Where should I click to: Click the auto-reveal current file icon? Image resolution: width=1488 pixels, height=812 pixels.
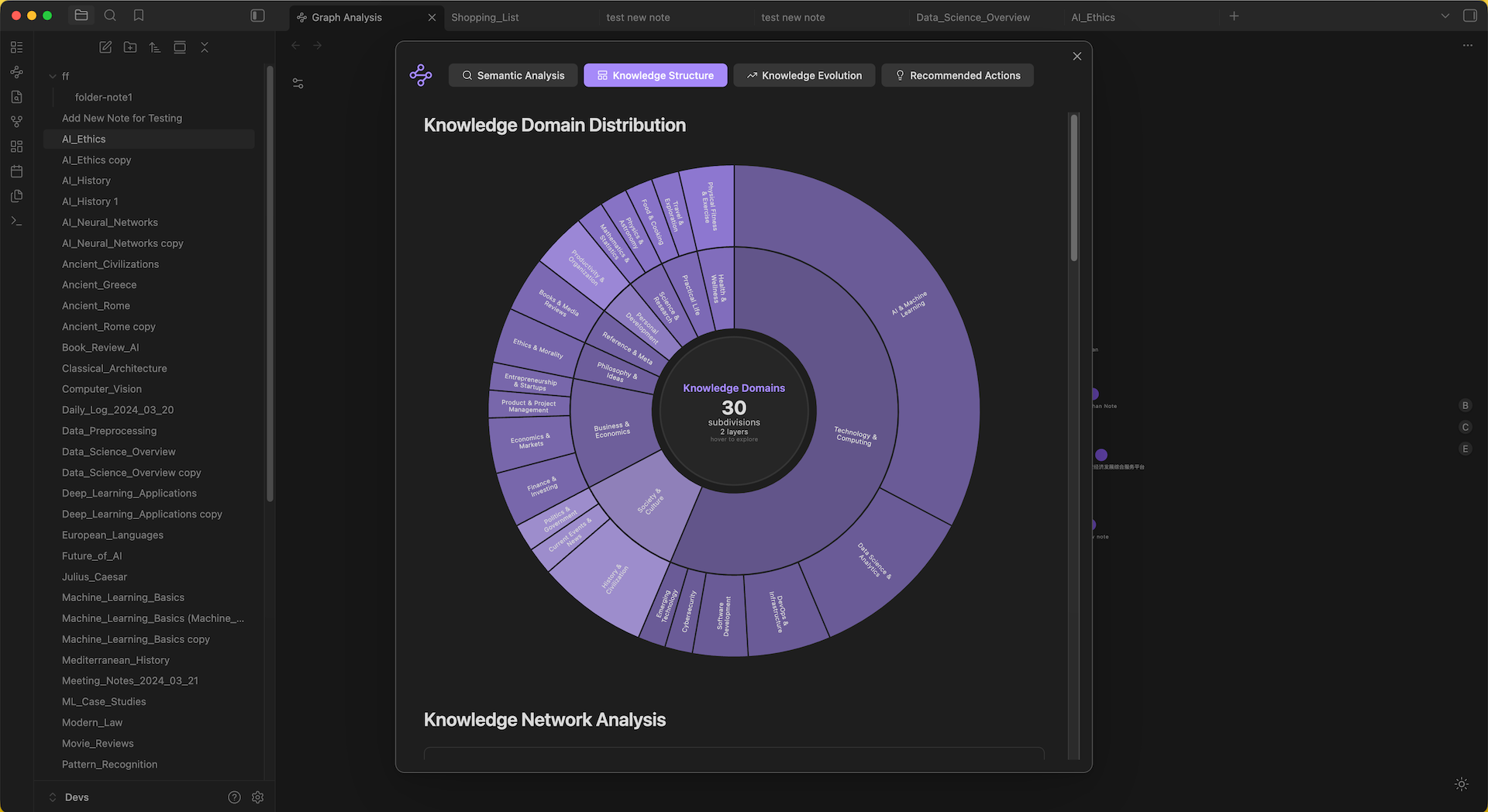pyautogui.click(x=180, y=47)
